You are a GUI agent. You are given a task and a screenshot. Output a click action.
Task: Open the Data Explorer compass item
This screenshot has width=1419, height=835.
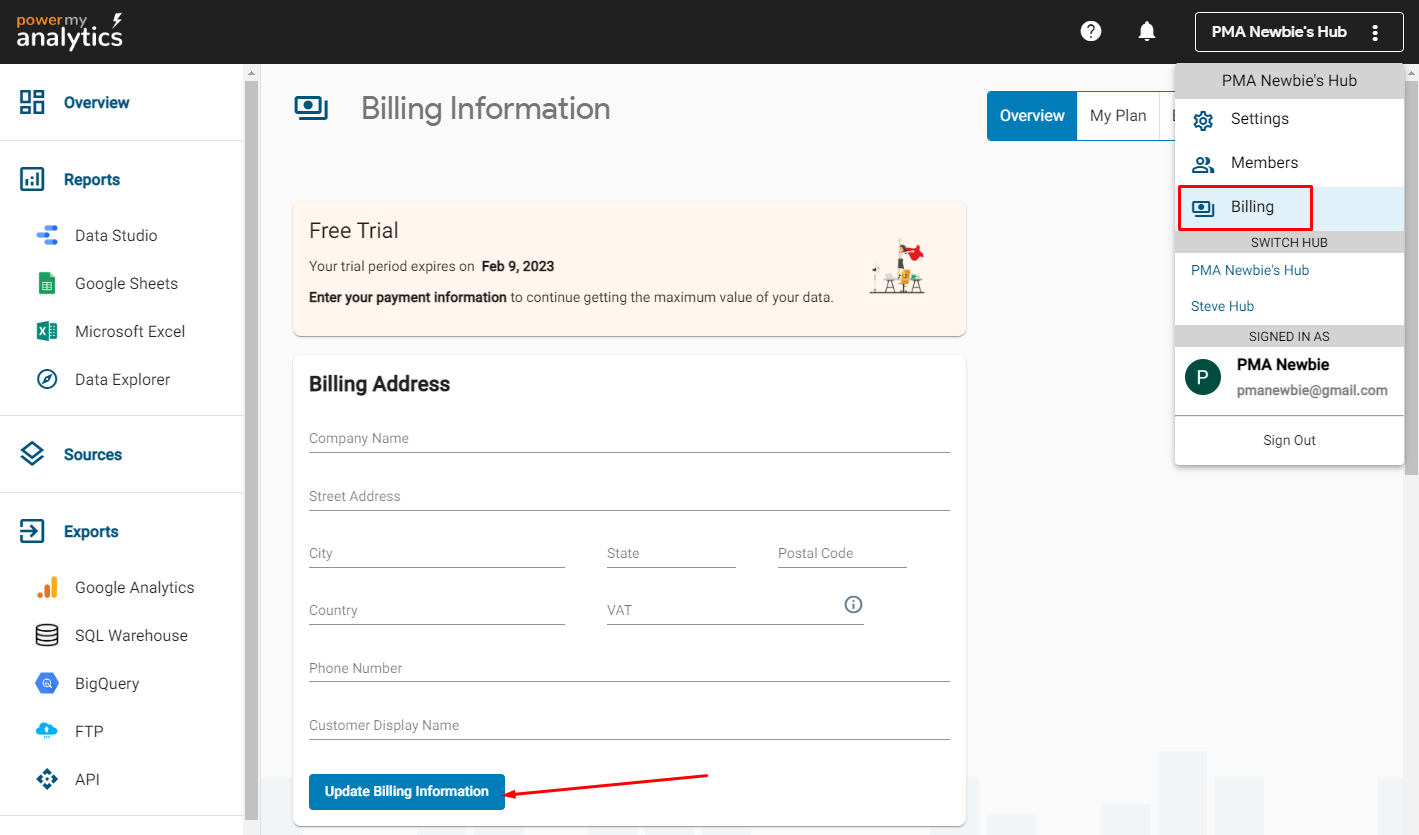(122, 380)
